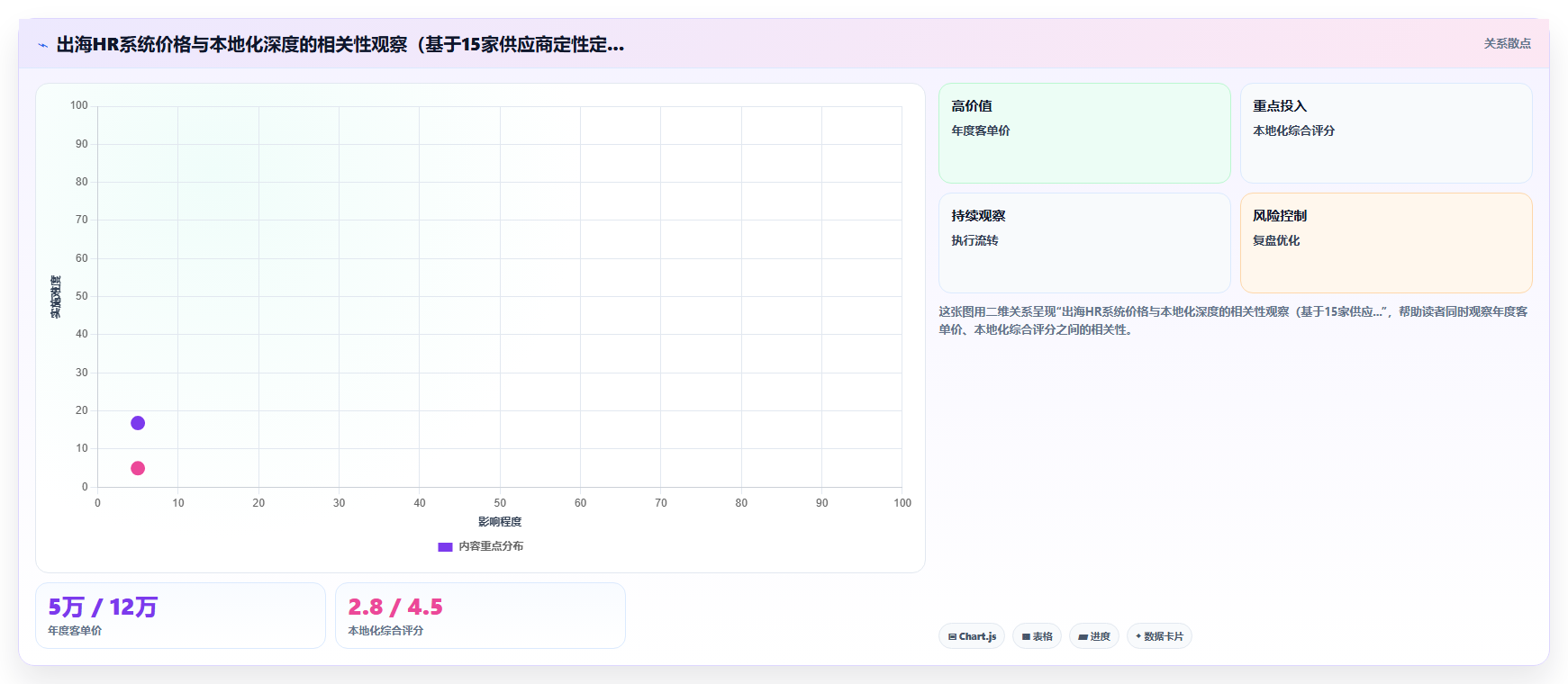Click the 实施难度 y-axis title
1568x684 pixels.
[56, 297]
